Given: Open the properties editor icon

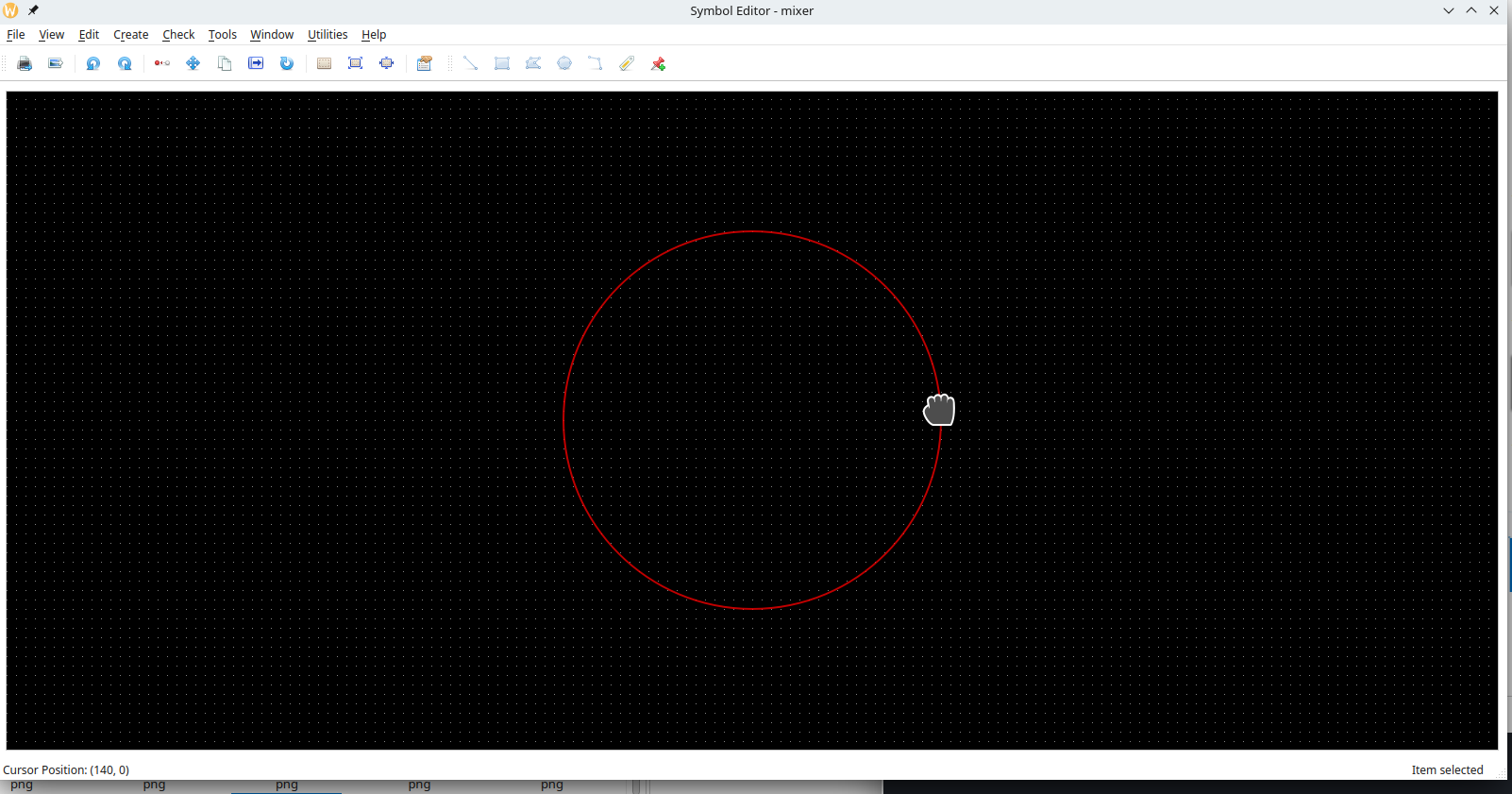Looking at the screenshot, I should [x=425, y=63].
